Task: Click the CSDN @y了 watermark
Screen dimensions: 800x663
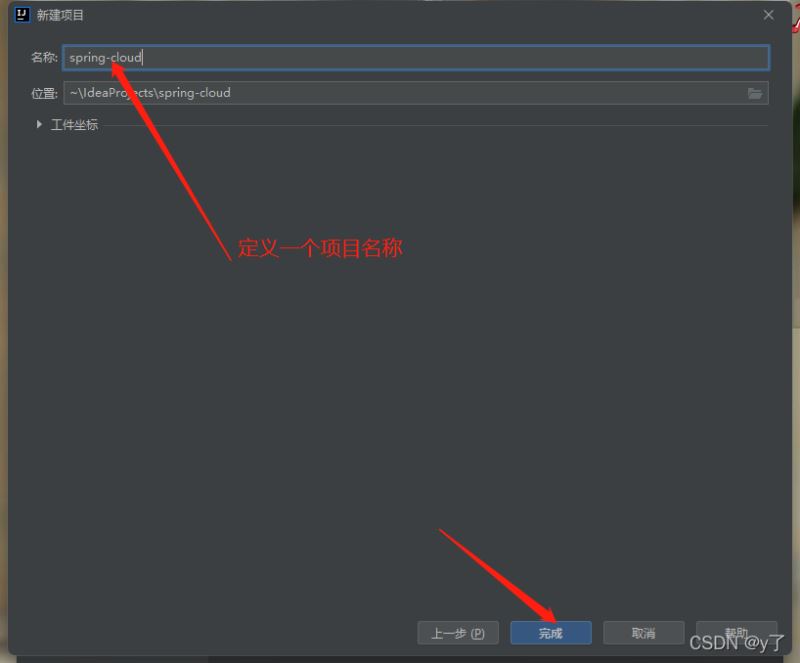Action: pos(737,642)
